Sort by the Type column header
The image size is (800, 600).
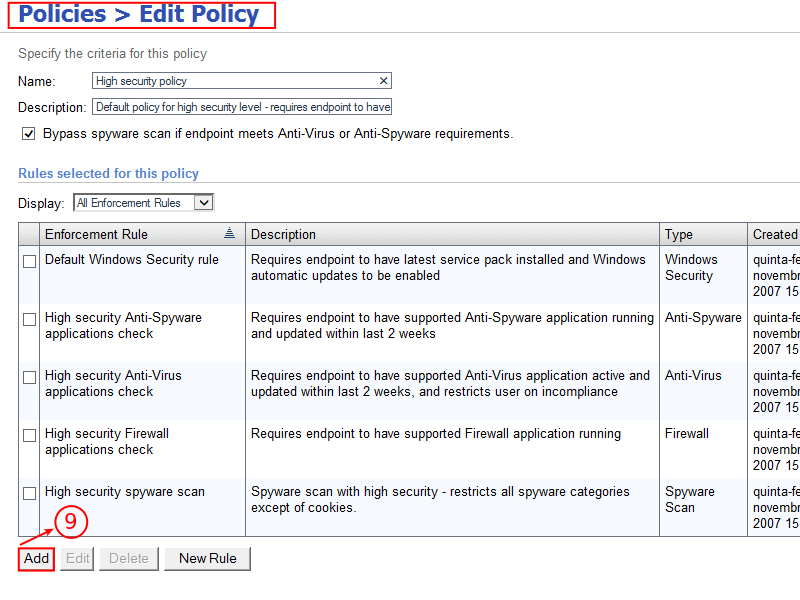[x=703, y=234]
